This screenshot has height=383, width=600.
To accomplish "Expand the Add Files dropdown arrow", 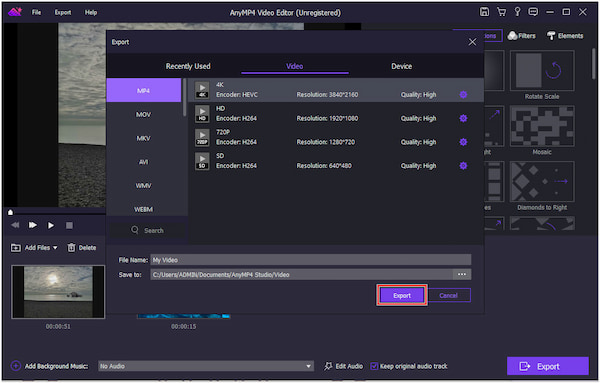I will 55,248.
